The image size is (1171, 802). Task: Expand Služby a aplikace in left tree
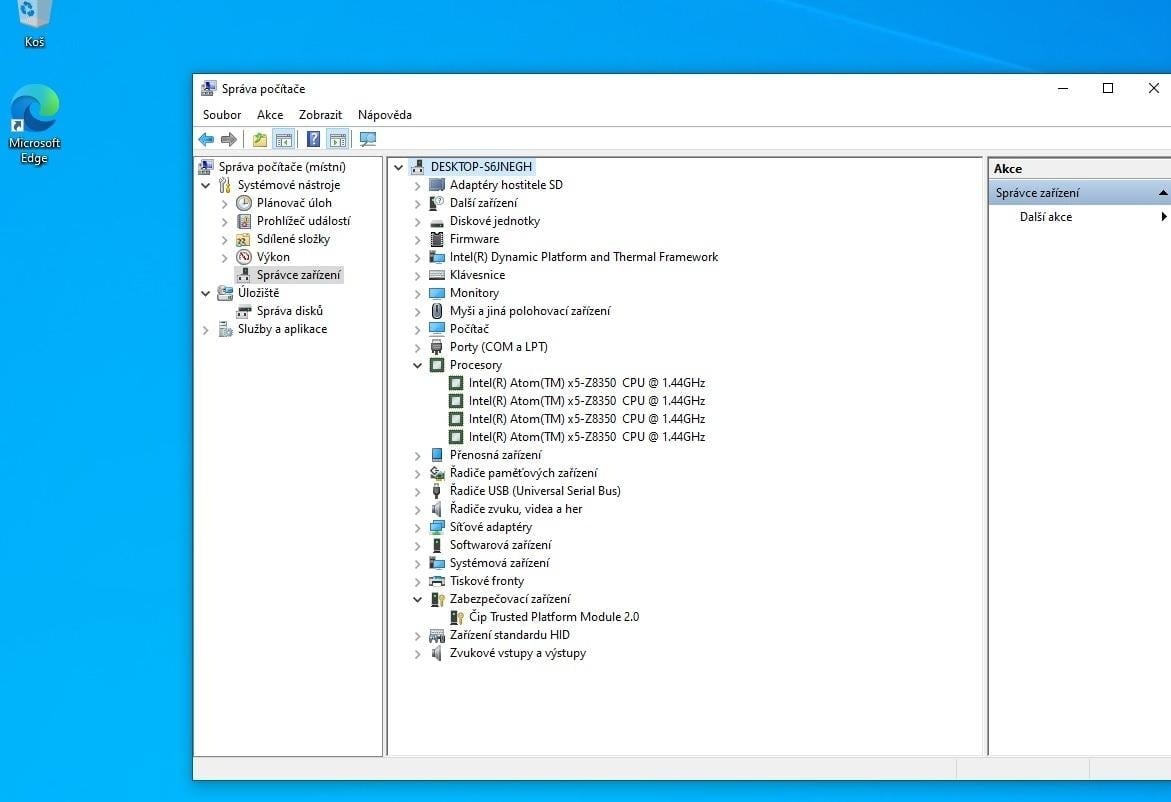(x=206, y=330)
